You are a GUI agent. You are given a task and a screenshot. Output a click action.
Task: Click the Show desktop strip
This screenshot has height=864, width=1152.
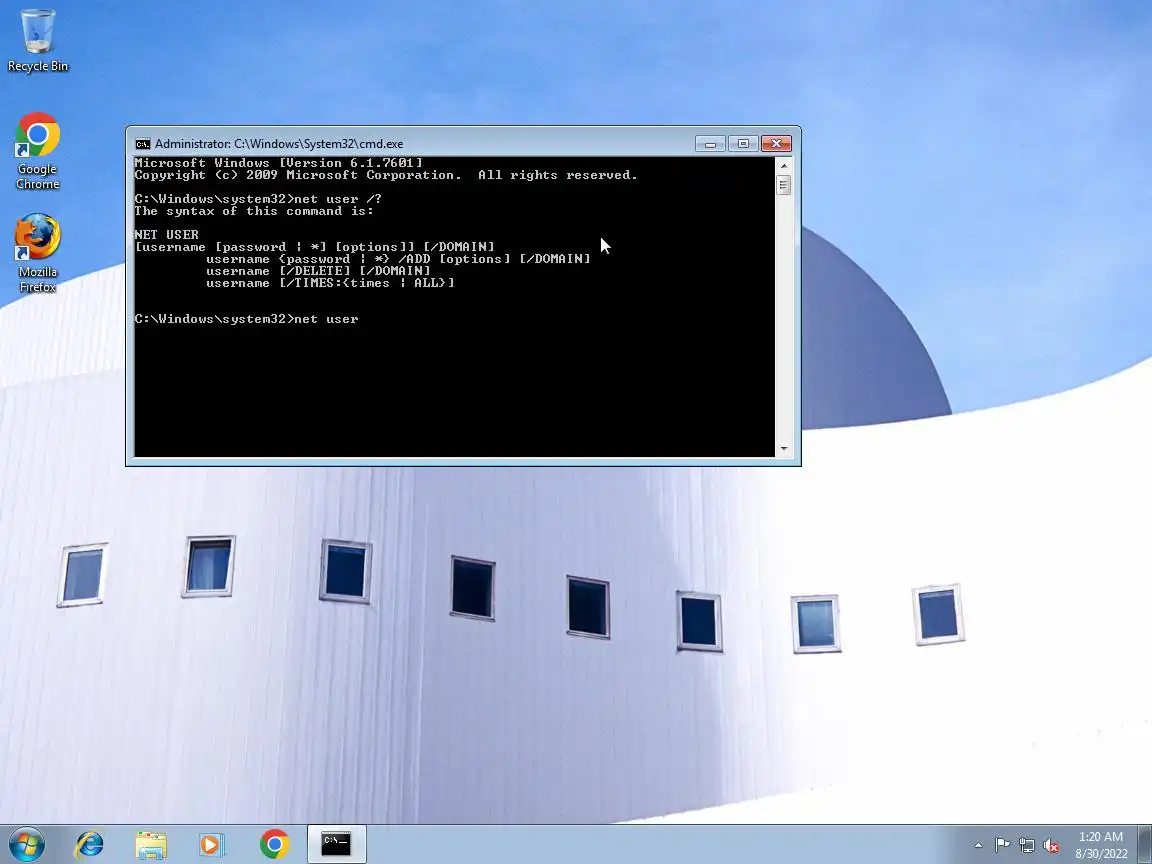[x=1145, y=844]
